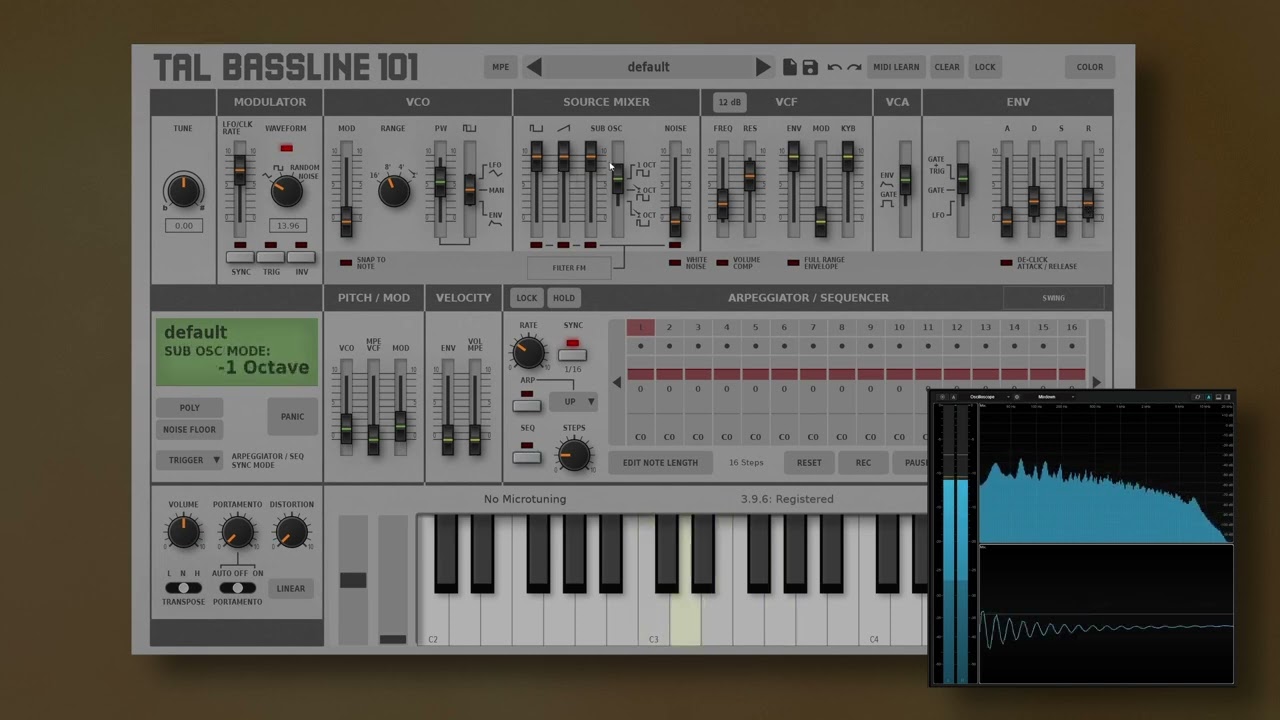Click EDIT NOTE LENGTH button
The height and width of the screenshot is (720, 1280).
pyautogui.click(x=660, y=463)
